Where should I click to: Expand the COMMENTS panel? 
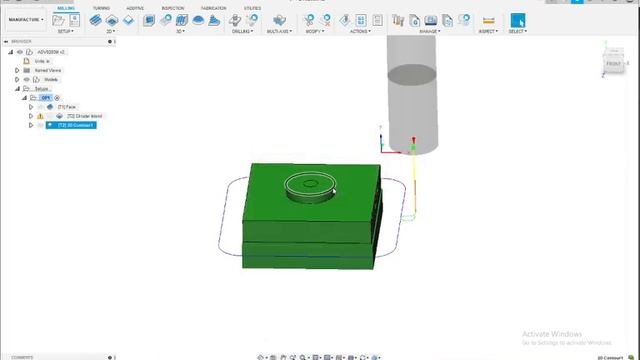click(x=110, y=358)
